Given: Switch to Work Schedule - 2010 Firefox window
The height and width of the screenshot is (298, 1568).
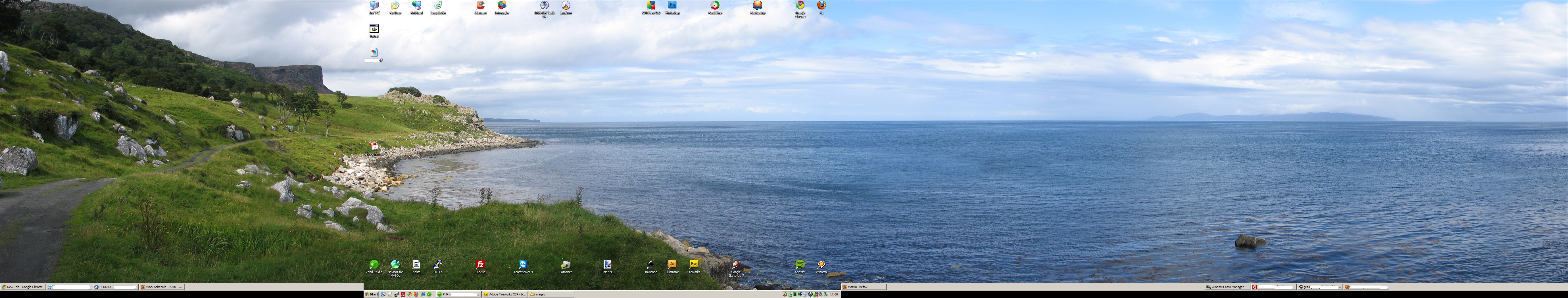Looking at the screenshot, I should tap(162, 286).
